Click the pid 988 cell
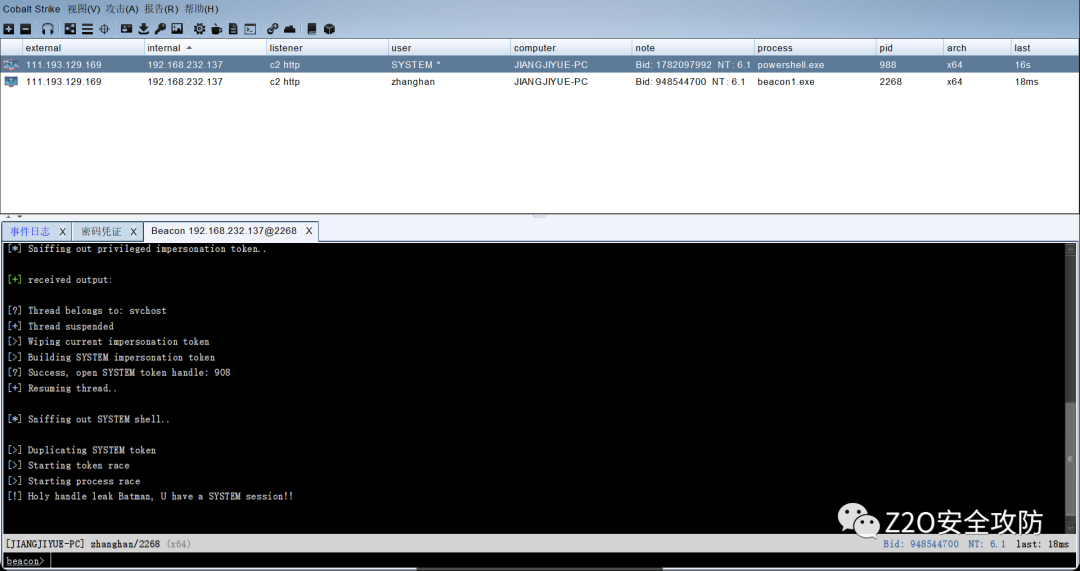This screenshot has height=571, width=1080. [909, 65]
